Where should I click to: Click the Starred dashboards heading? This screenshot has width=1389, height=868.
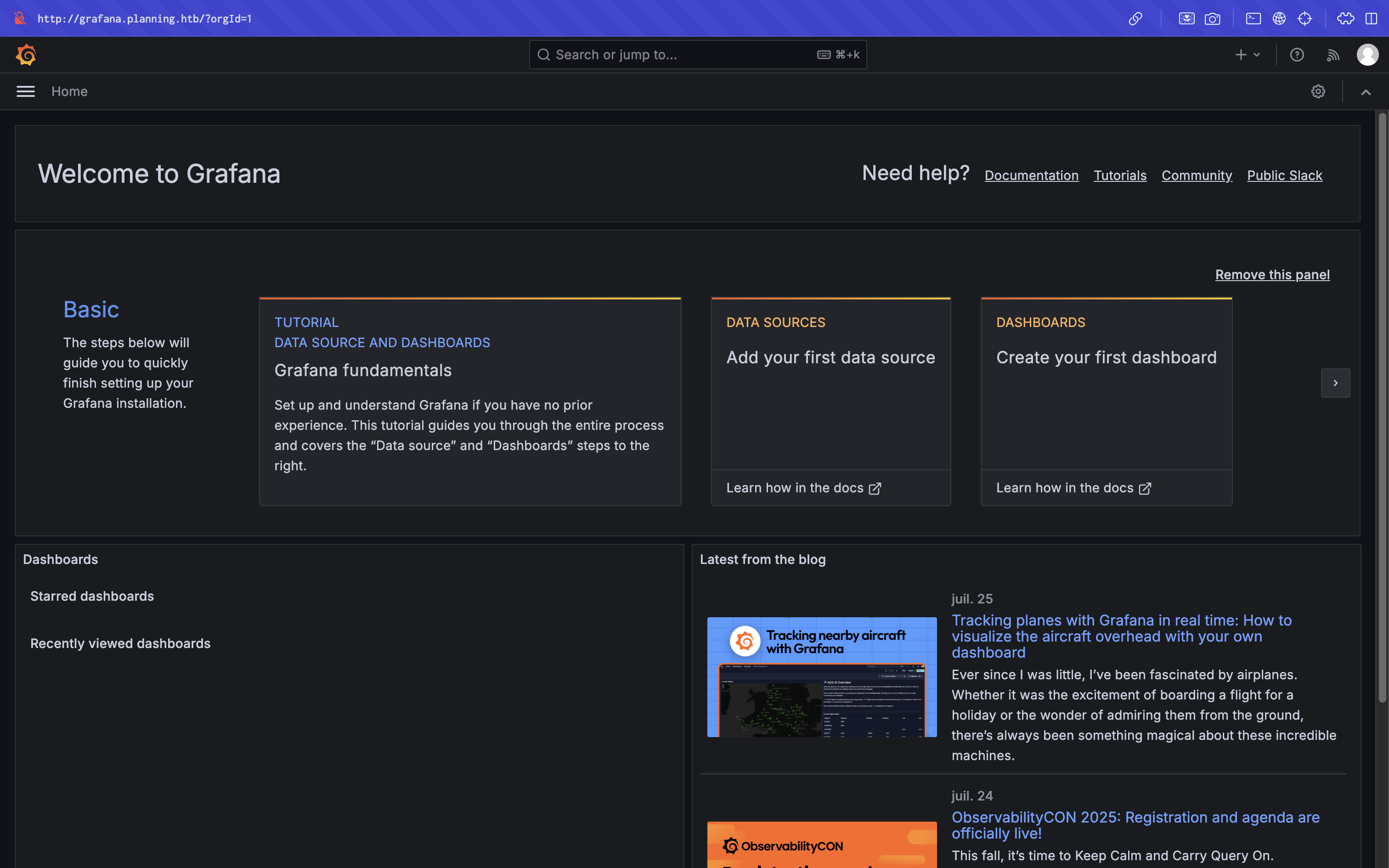tap(92, 596)
